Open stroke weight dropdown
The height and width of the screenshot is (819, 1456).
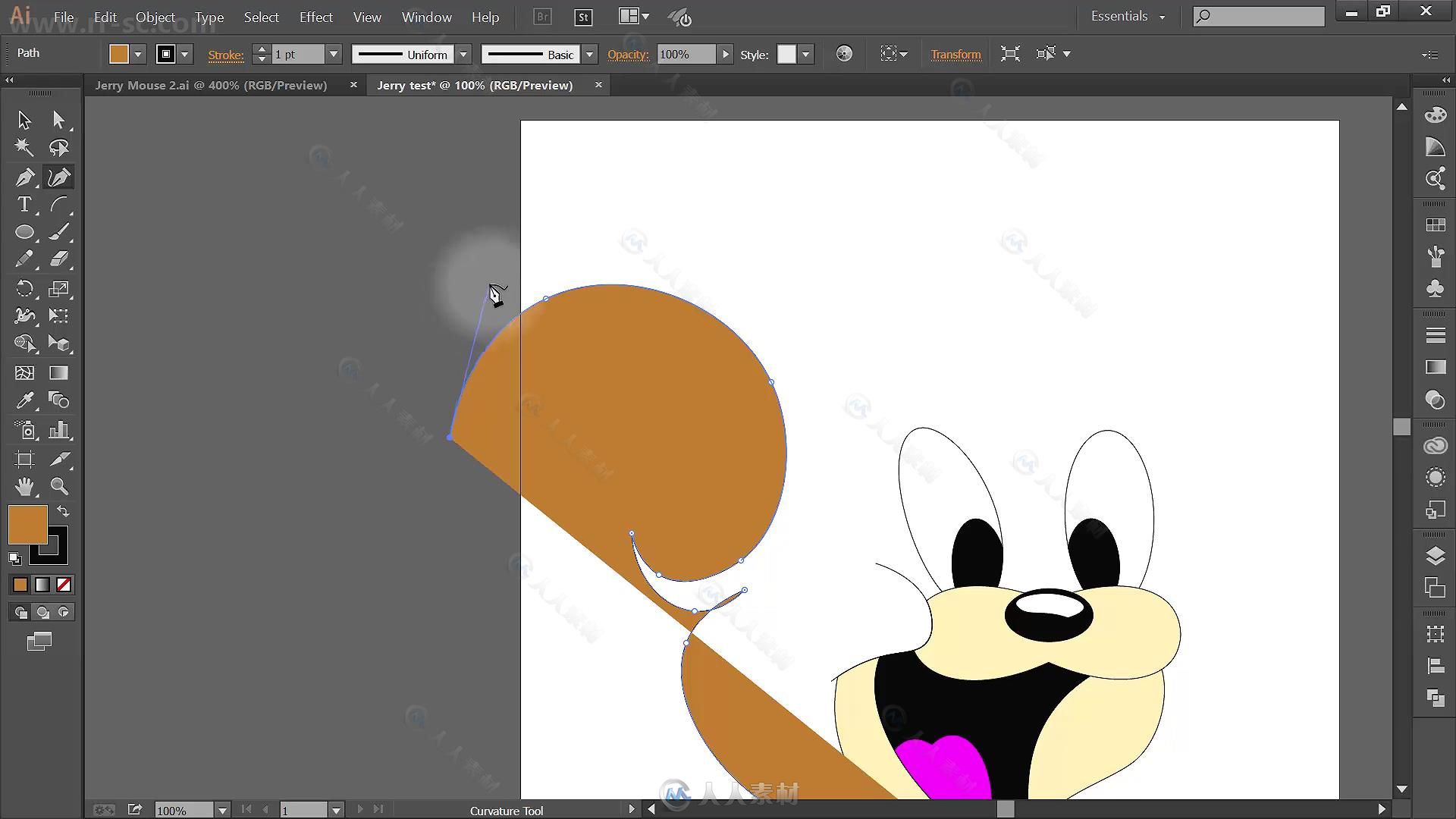(333, 54)
